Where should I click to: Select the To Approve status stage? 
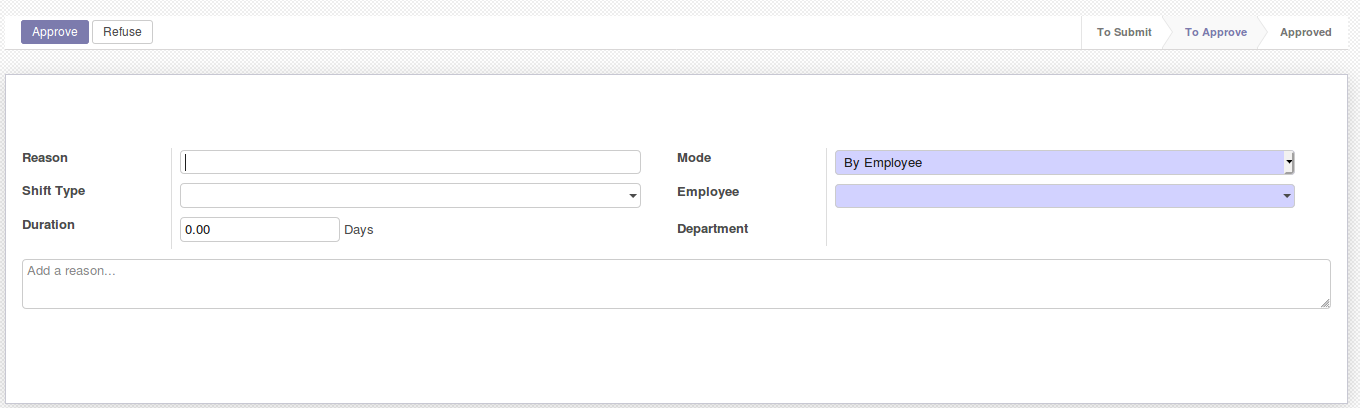pyautogui.click(x=1215, y=32)
